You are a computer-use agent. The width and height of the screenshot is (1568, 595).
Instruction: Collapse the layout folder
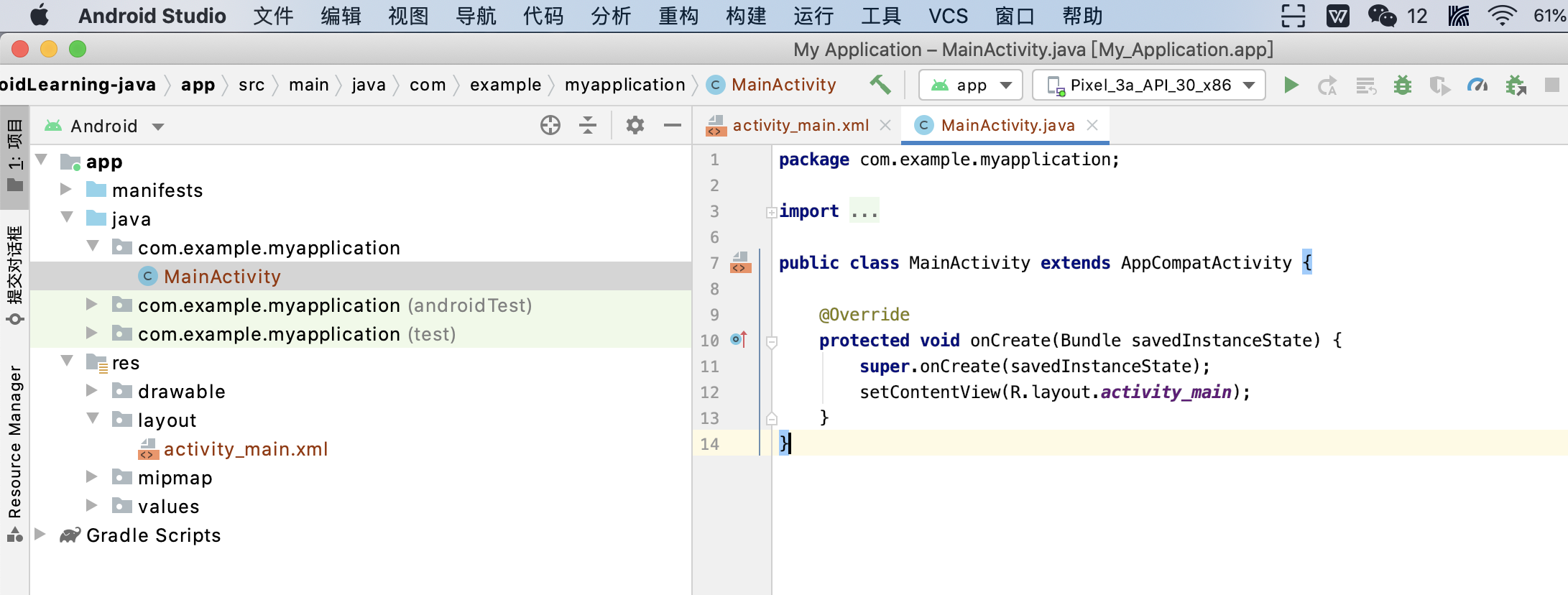coord(93,418)
